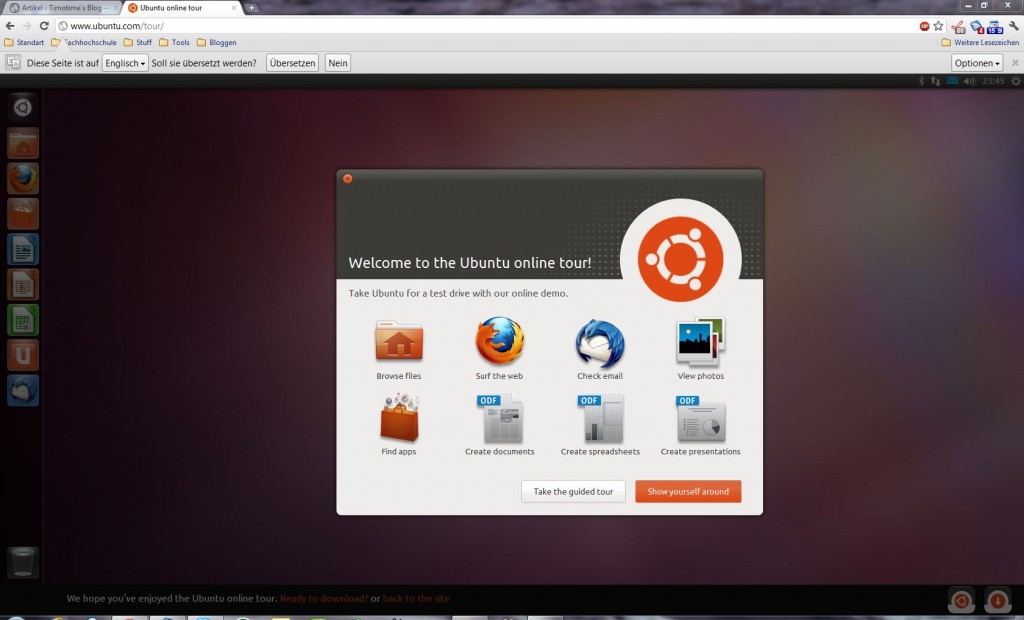Viewport: 1024px width, 620px height.
Task: Open Ubuntu One in the launcher
Action: (23, 355)
